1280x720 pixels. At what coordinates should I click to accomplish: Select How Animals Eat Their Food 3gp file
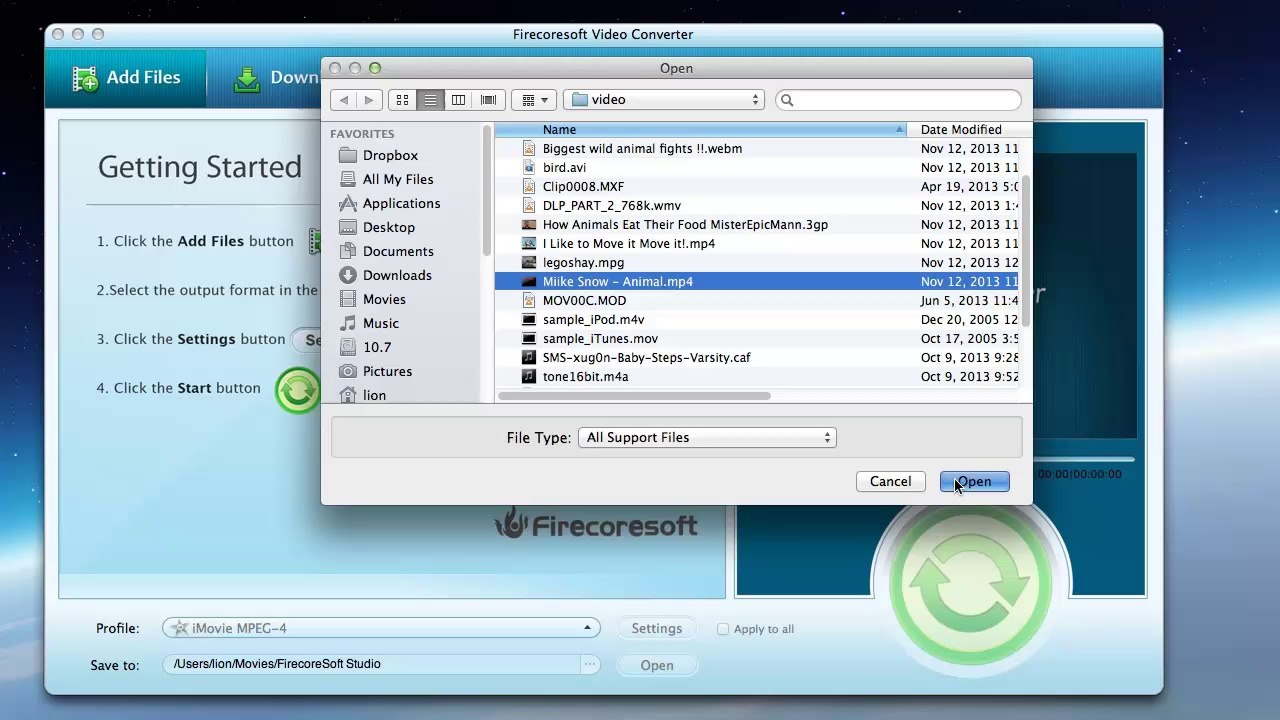point(685,224)
